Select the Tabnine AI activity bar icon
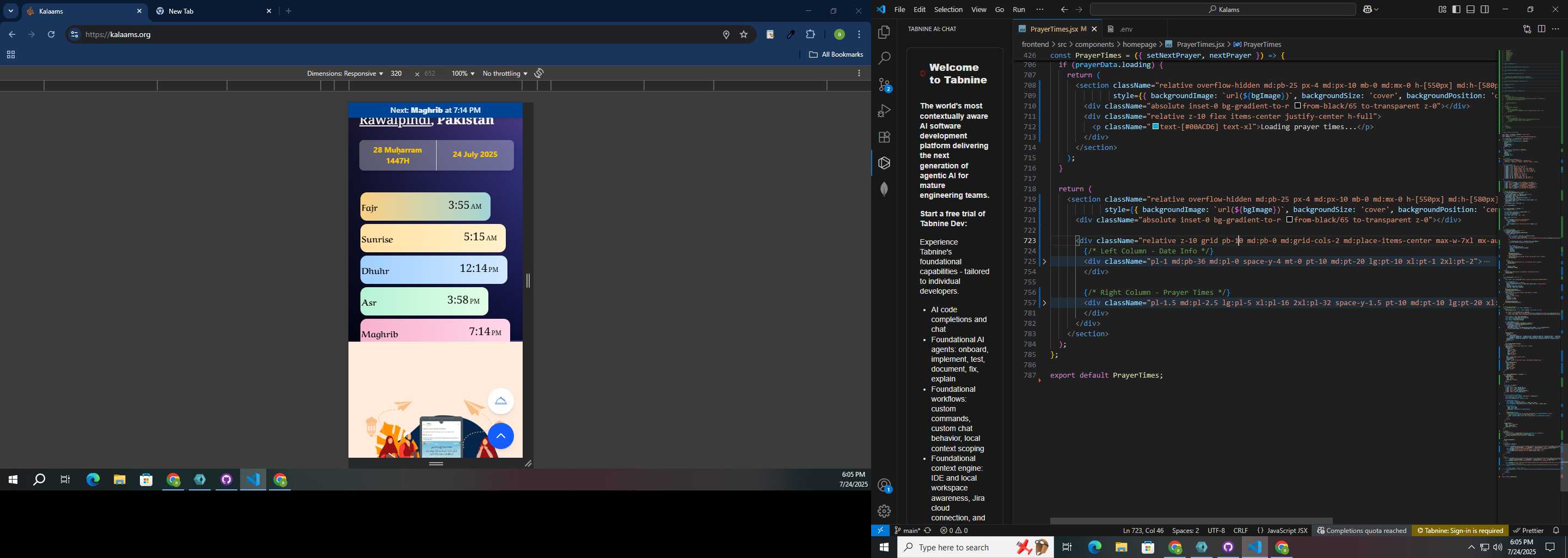Screen dimensions: 1568x558 click(x=884, y=163)
